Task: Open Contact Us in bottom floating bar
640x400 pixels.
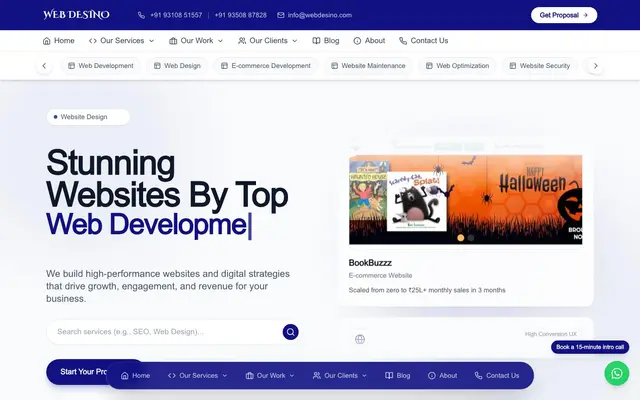Action: click(x=497, y=376)
